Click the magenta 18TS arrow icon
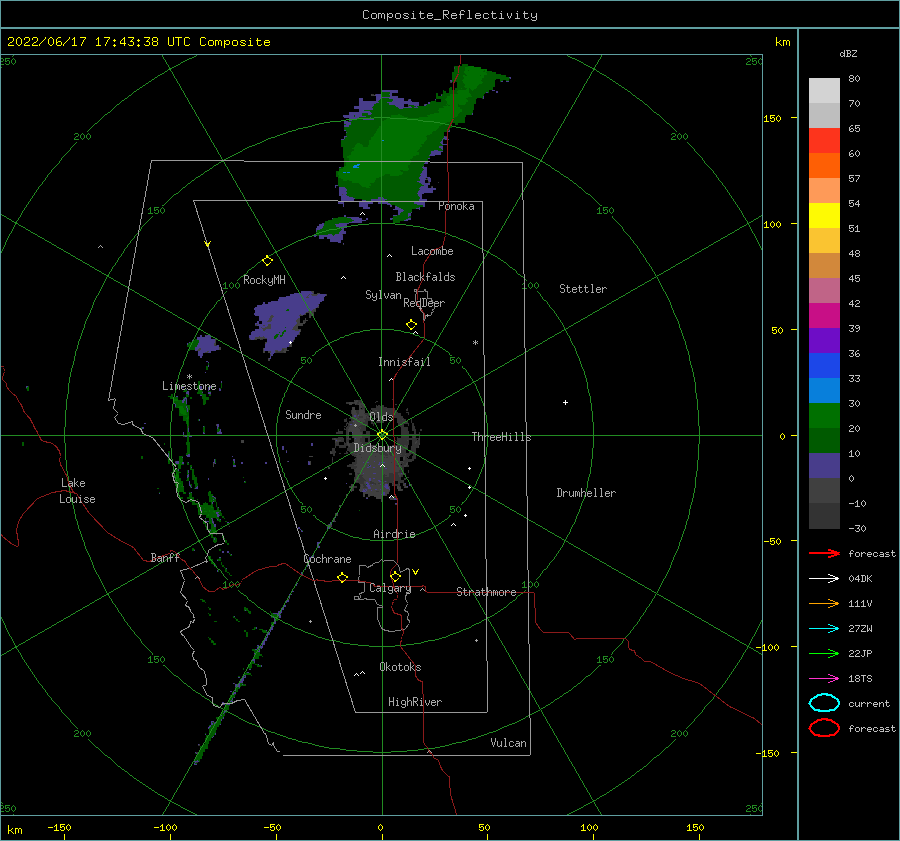The height and width of the screenshot is (841, 900). (824, 679)
